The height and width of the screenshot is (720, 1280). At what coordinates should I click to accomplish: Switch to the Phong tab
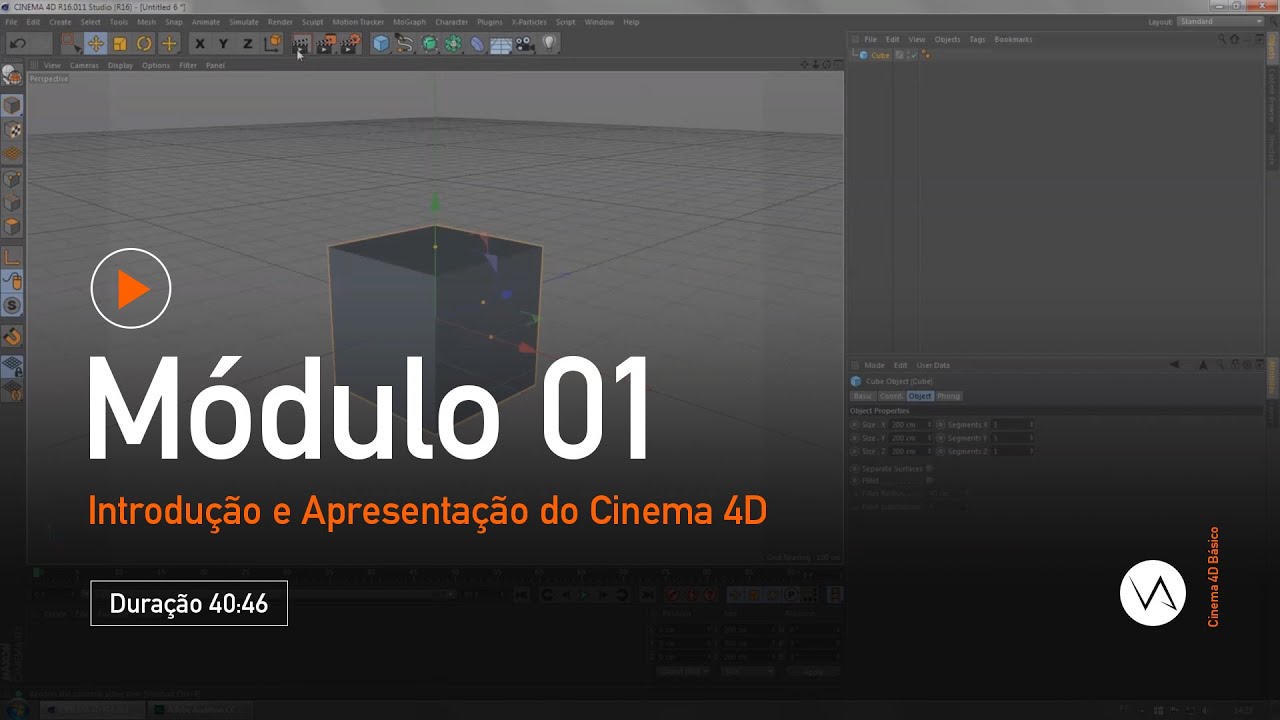pos(949,396)
